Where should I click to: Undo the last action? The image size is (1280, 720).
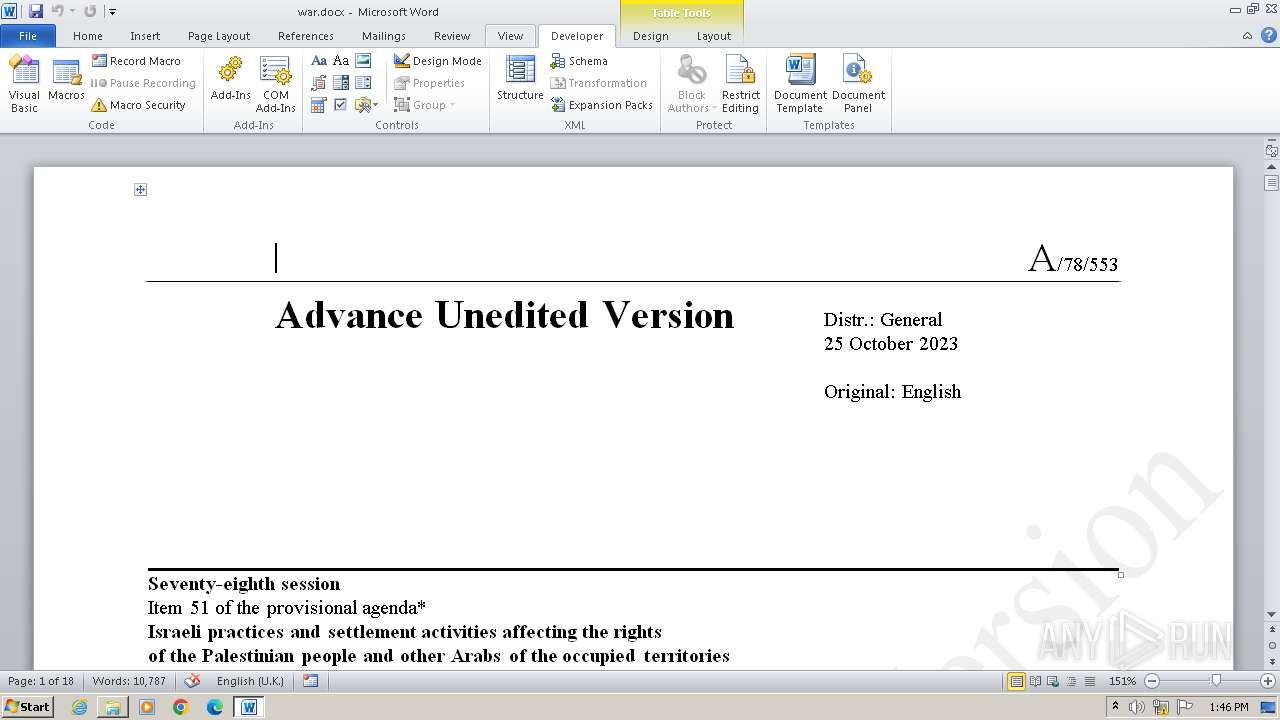57,11
